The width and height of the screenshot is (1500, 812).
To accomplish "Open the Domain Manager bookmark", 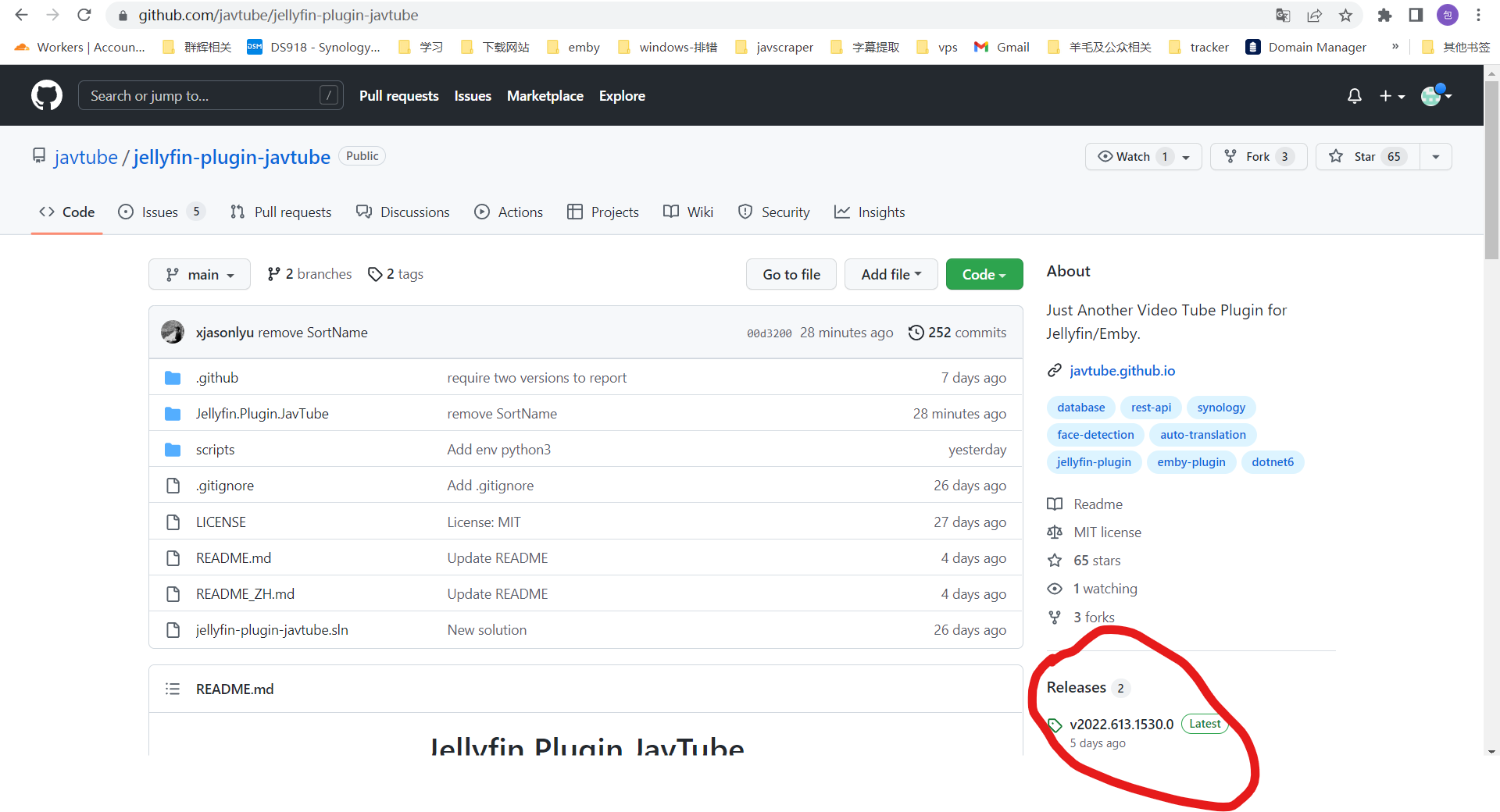I will pos(1306,47).
